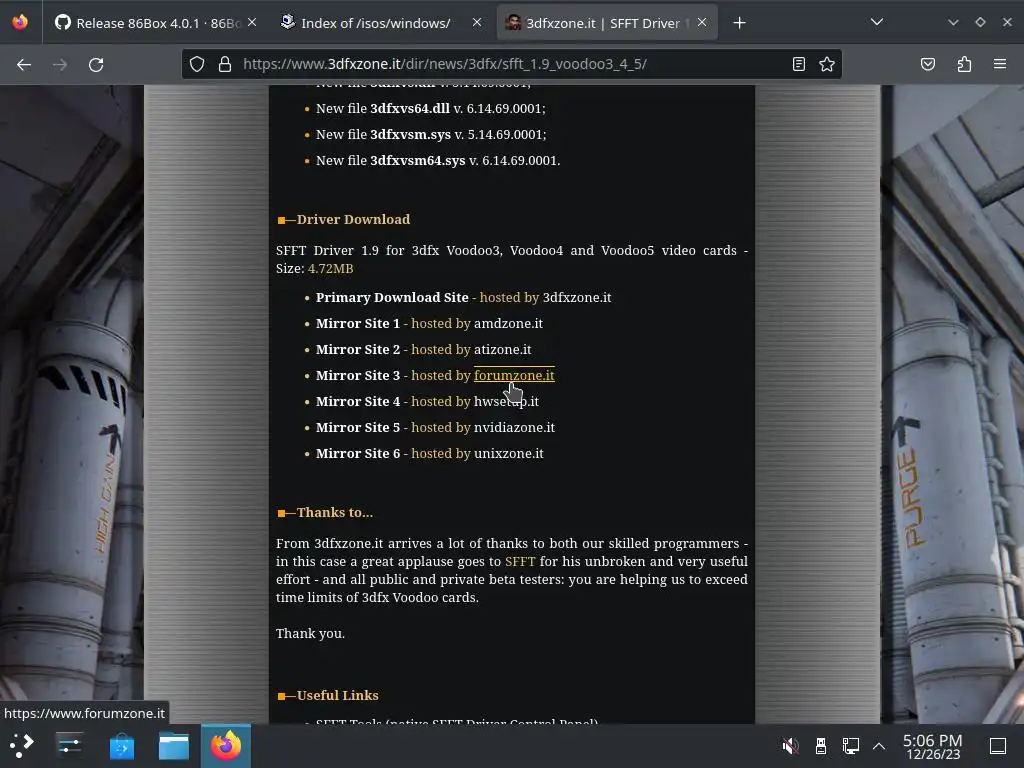Click the Driver Download heading

[x=353, y=219]
